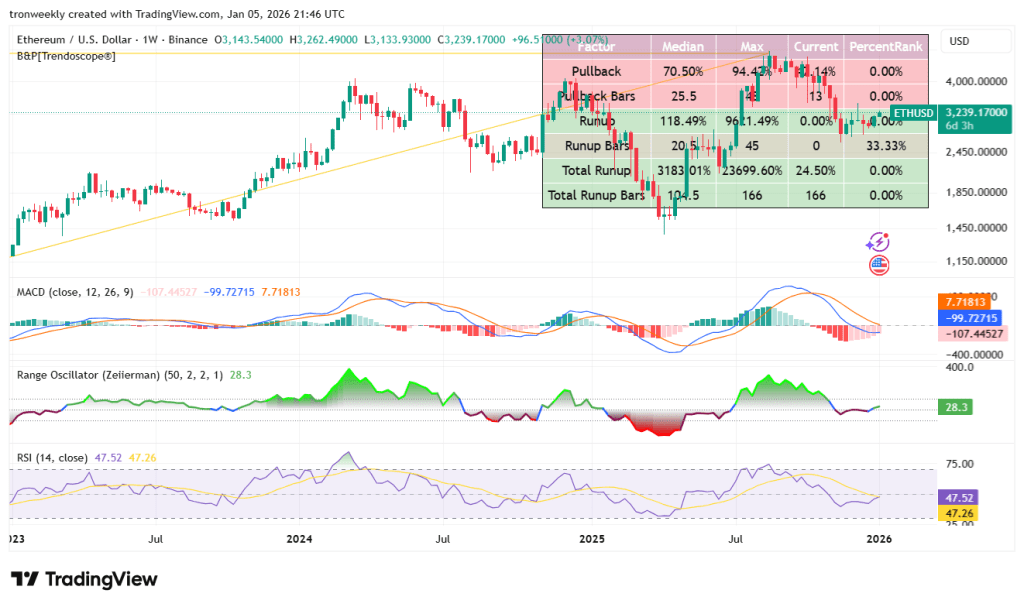The image size is (1024, 607).
Task: Click the open value O3,143.54000
Action: [249, 40]
